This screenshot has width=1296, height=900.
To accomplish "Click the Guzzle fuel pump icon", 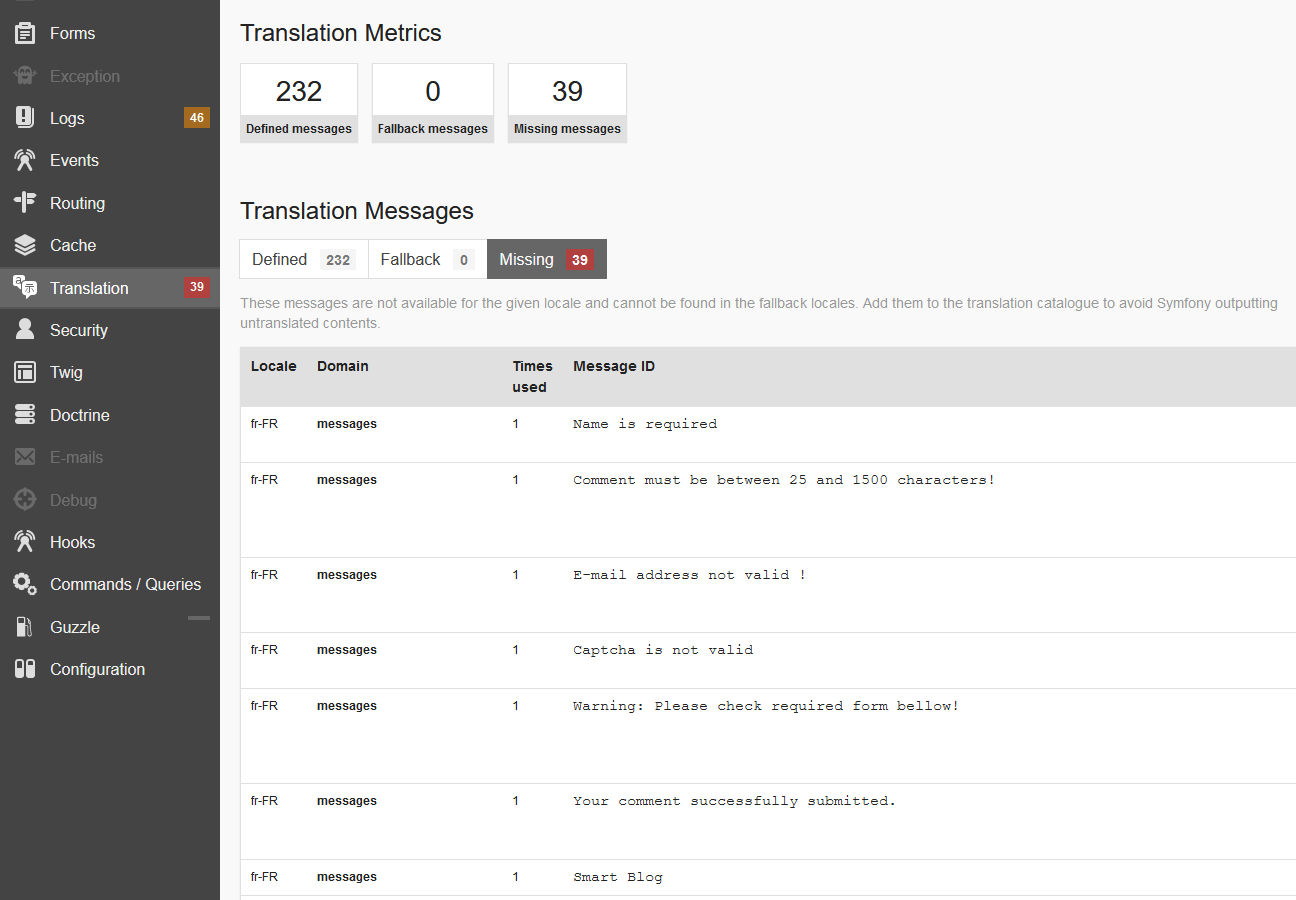I will (25, 627).
